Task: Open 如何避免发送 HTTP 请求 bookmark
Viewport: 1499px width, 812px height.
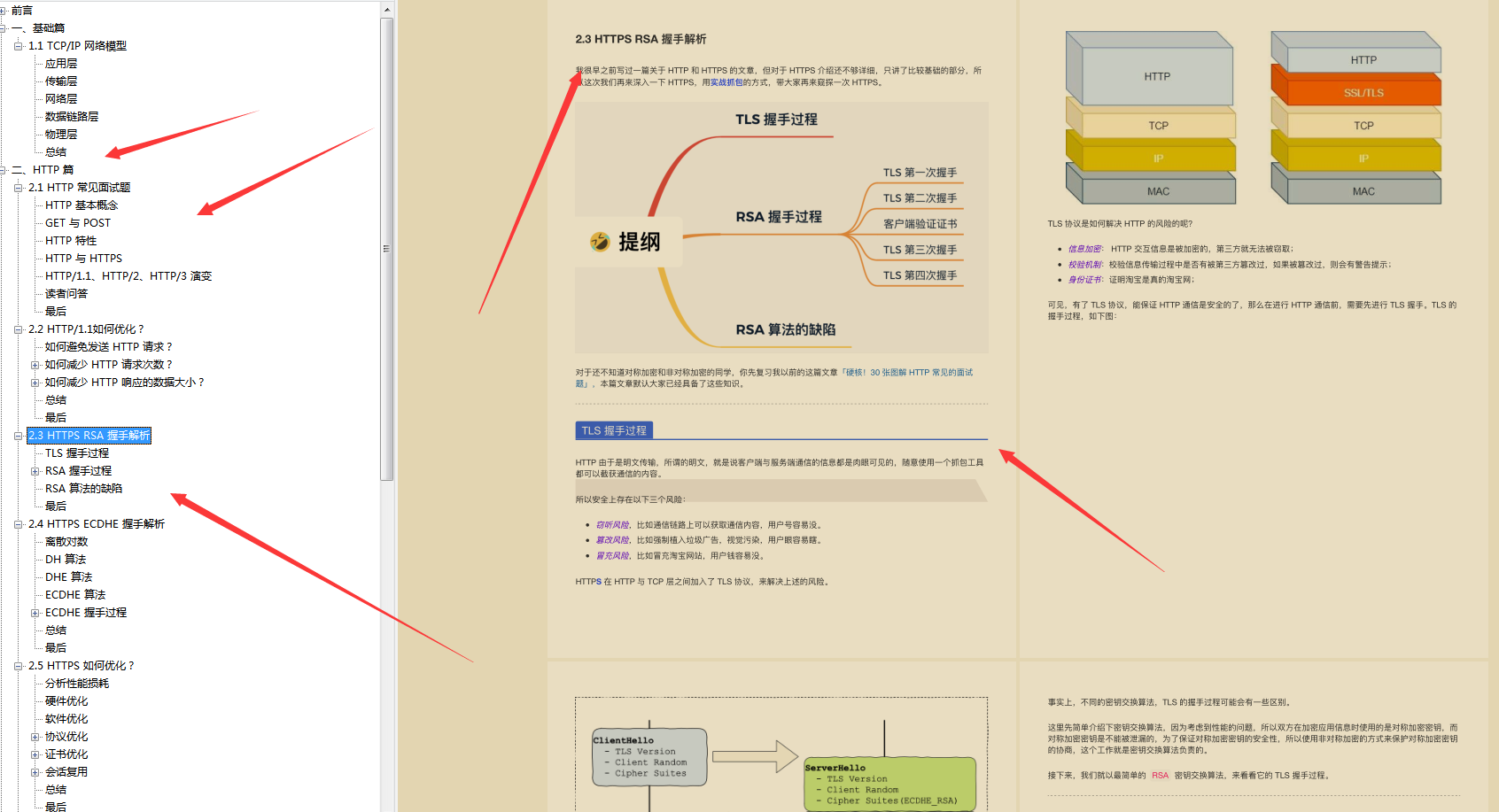Action: click(x=109, y=347)
